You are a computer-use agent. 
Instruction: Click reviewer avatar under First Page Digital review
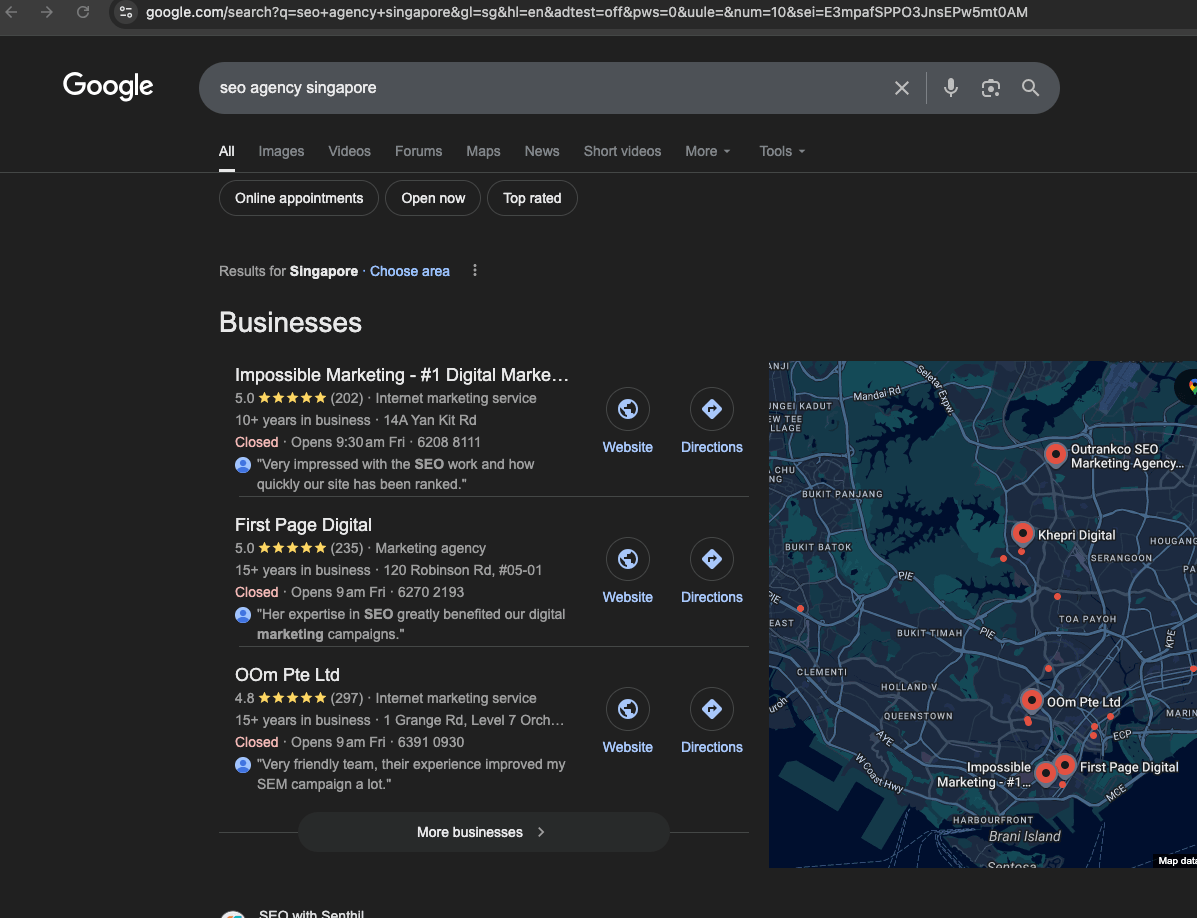[243, 614]
